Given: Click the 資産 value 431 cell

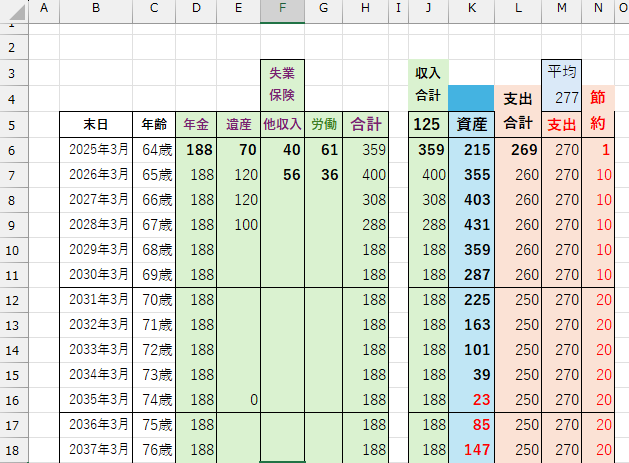Looking at the screenshot, I should point(471,225).
